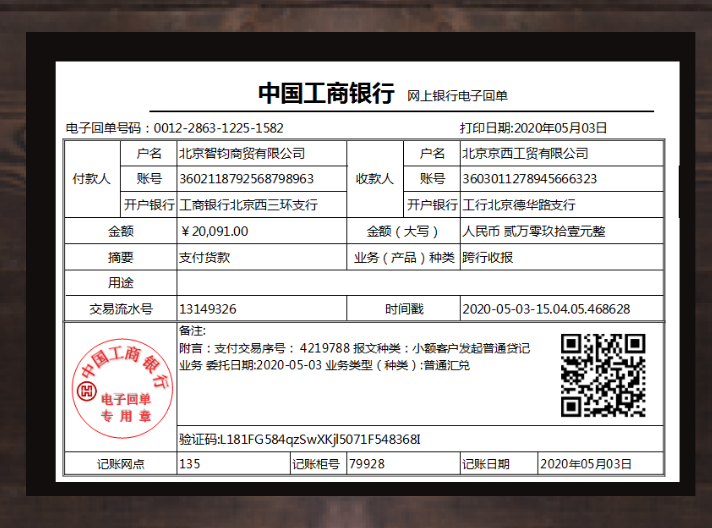The image size is (712, 528).
Task: Click the red ICBC electronic receipt stamp
Action: click(122, 388)
